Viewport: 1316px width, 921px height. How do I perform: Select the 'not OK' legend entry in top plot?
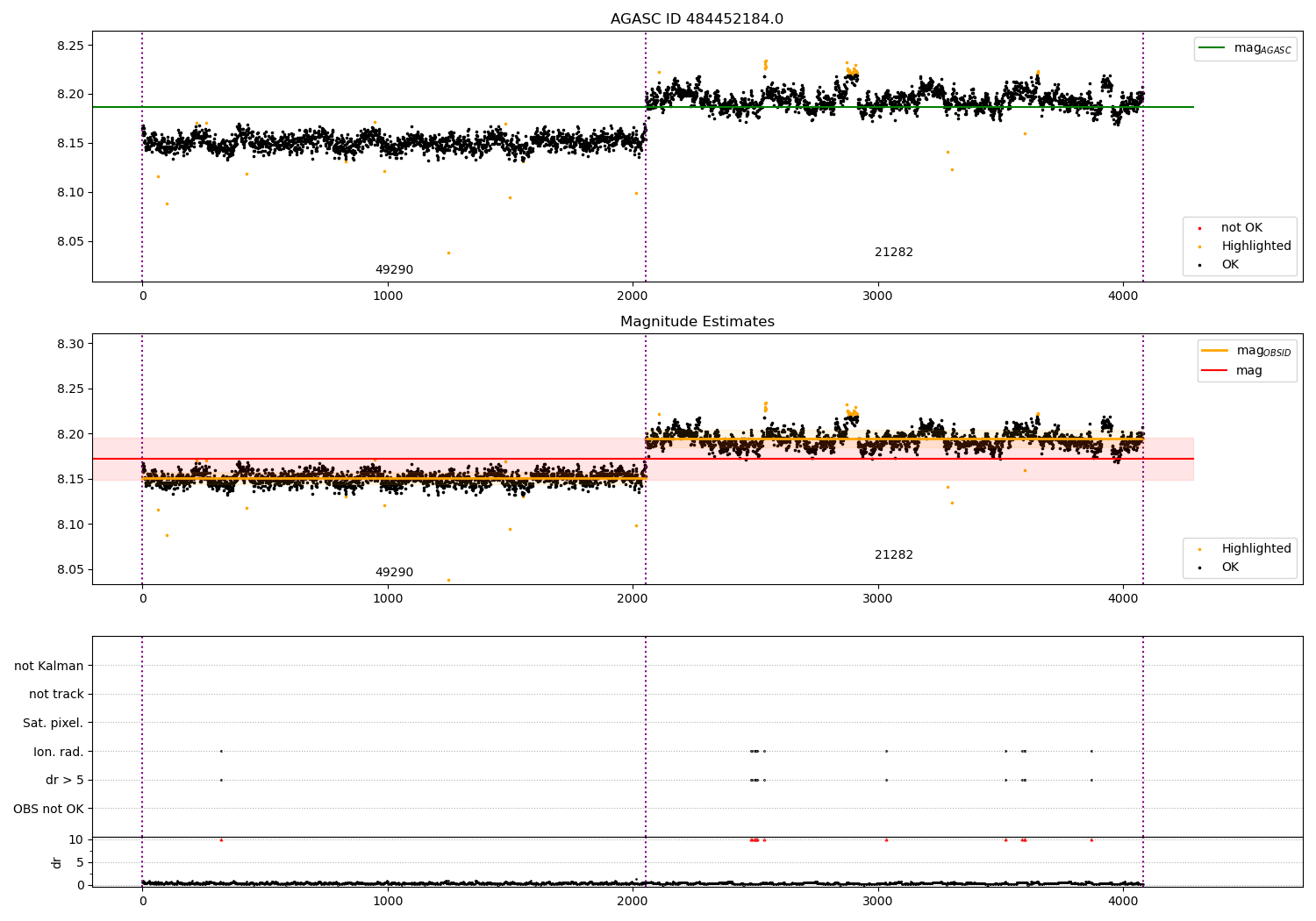(x=1230, y=228)
